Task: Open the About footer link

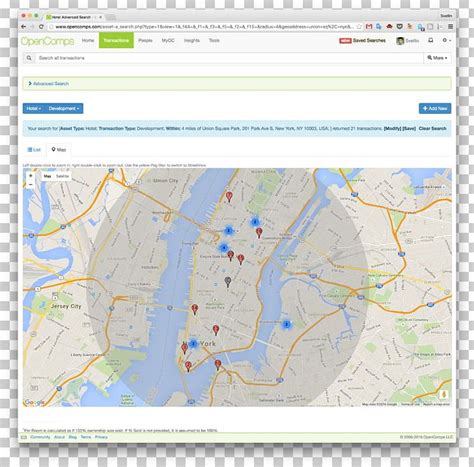Action: click(59, 437)
